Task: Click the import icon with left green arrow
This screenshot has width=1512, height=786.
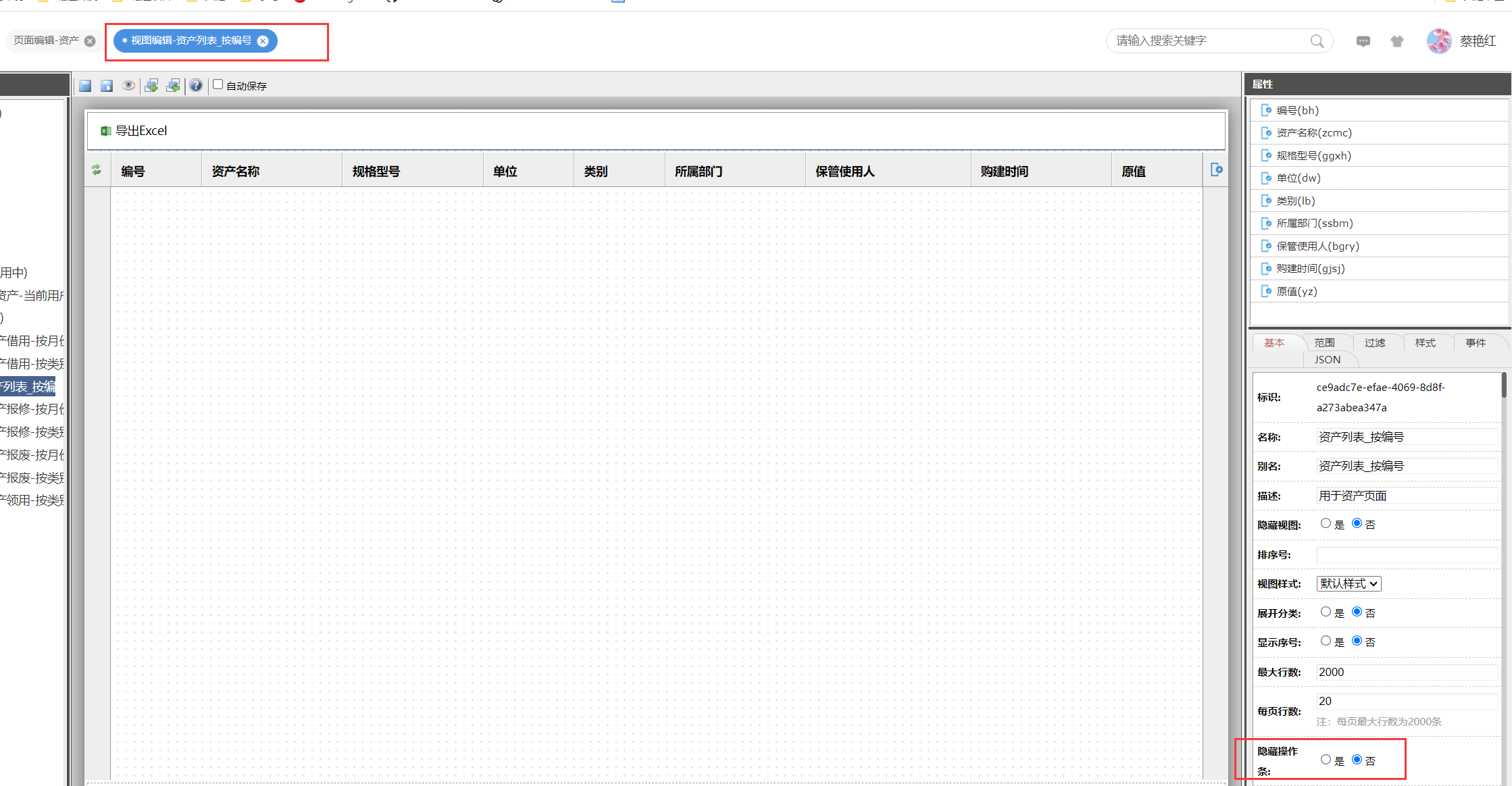Action: coord(174,86)
